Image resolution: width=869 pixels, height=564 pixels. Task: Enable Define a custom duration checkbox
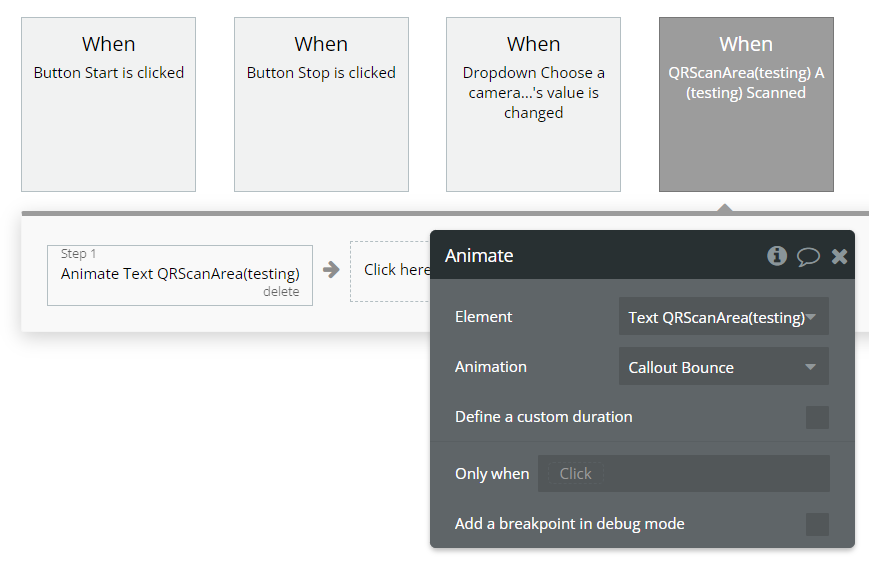pos(817,417)
